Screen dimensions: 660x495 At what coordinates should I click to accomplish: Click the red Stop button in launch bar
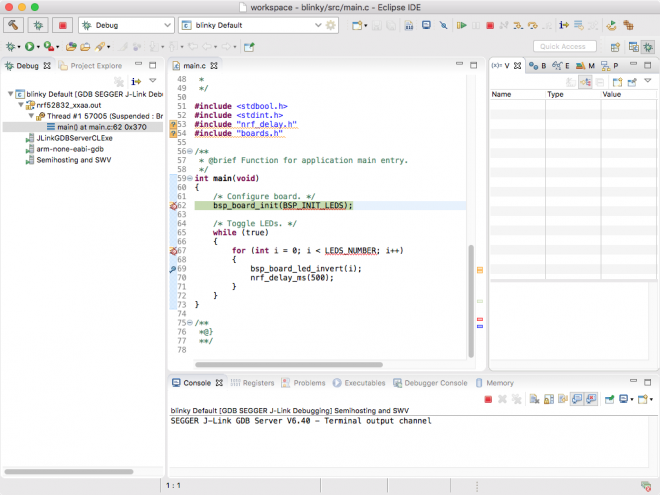(x=65, y=24)
